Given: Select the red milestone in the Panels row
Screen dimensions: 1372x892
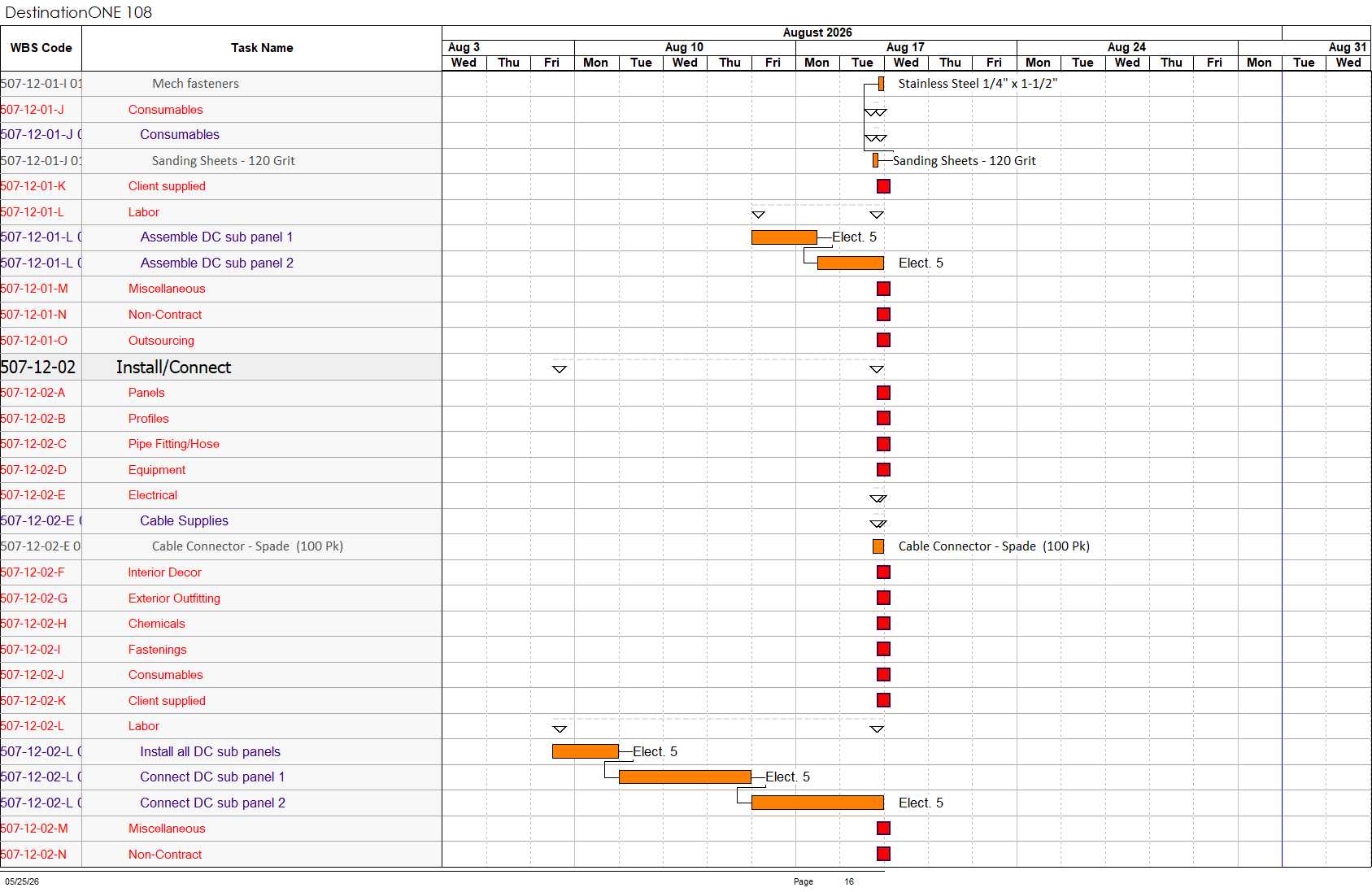Looking at the screenshot, I should 883,393.
